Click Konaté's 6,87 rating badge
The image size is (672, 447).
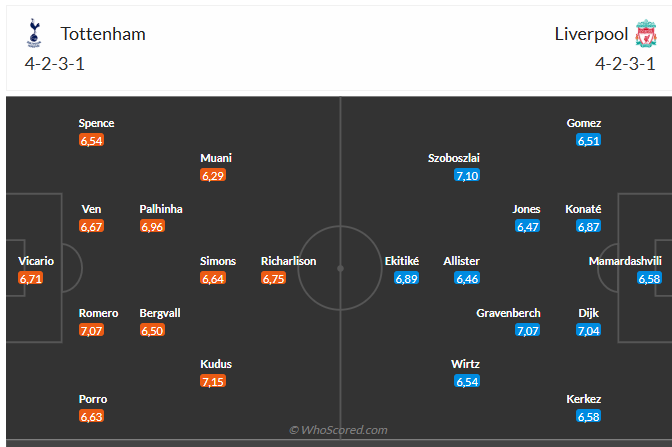(x=588, y=227)
